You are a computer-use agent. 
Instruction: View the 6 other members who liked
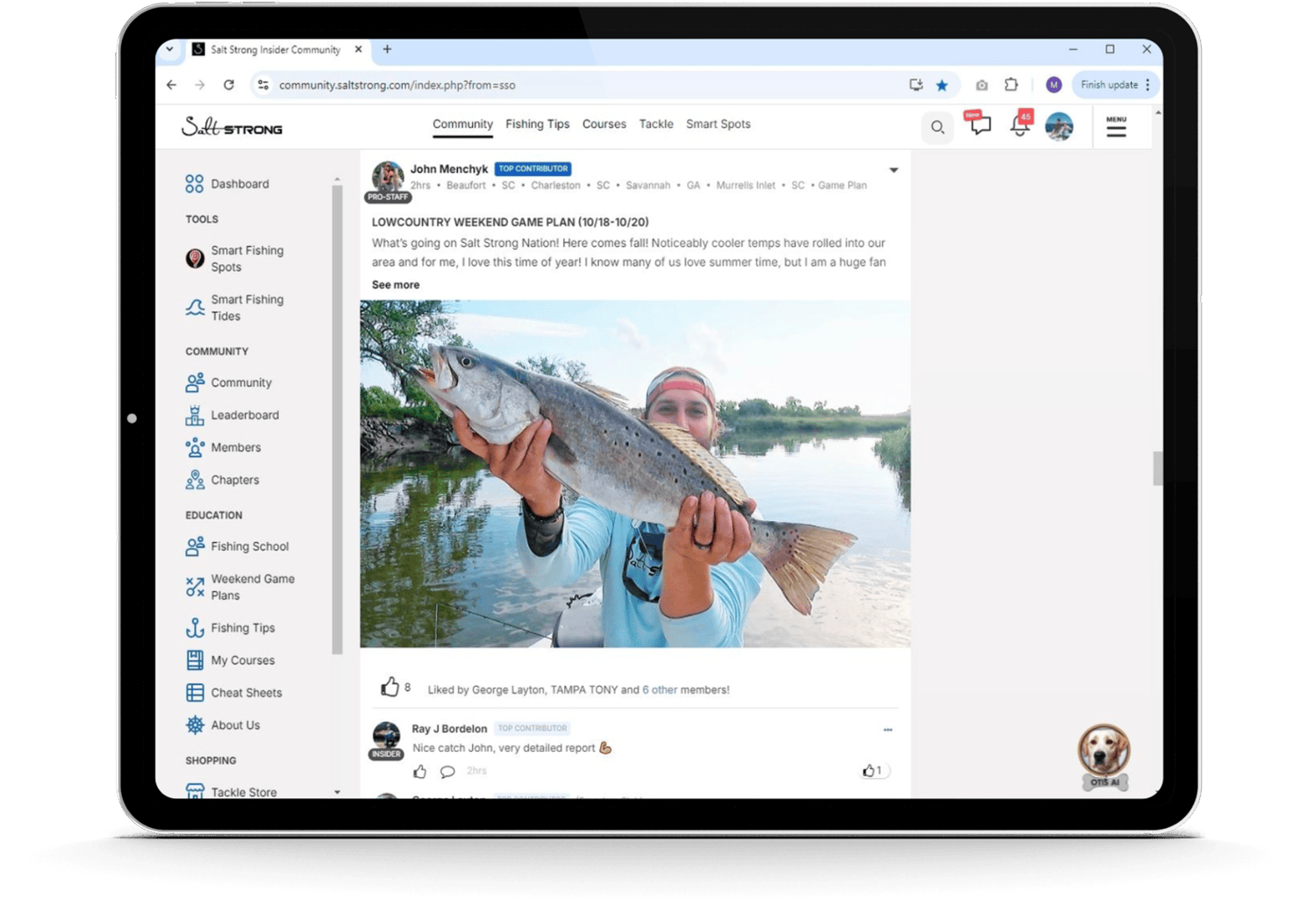point(659,690)
